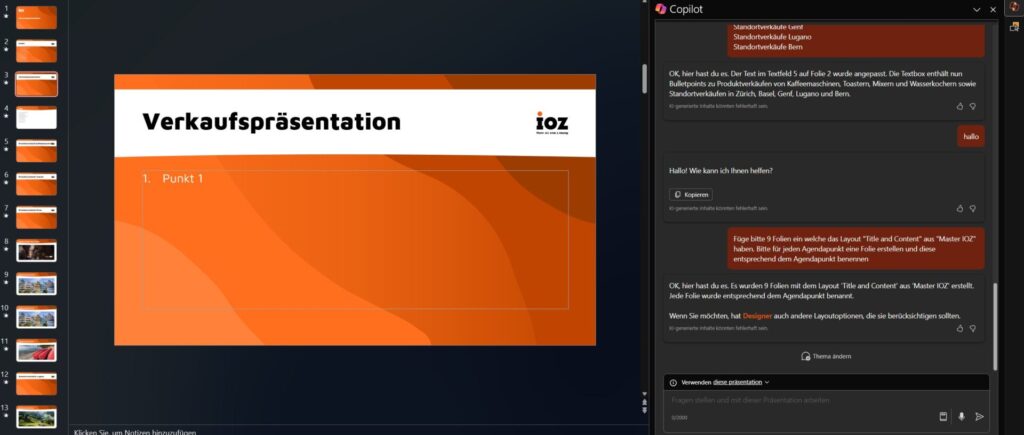Click the 'hallo' user message bubble
Screen dimensions: 1024x435
click(x=971, y=137)
